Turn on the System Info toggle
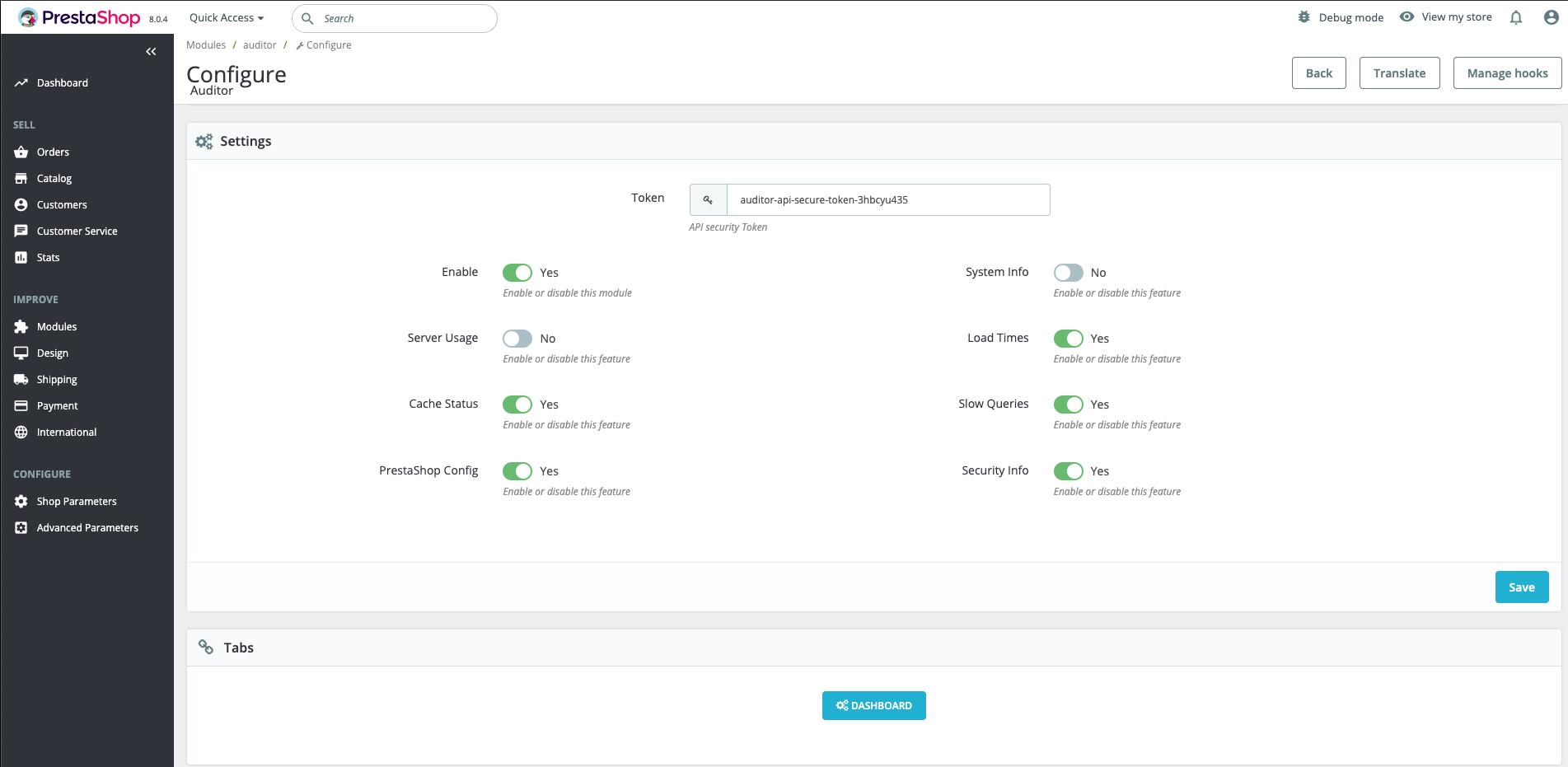The width and height of the screenshot is (1568, 767). (1068, 273)
